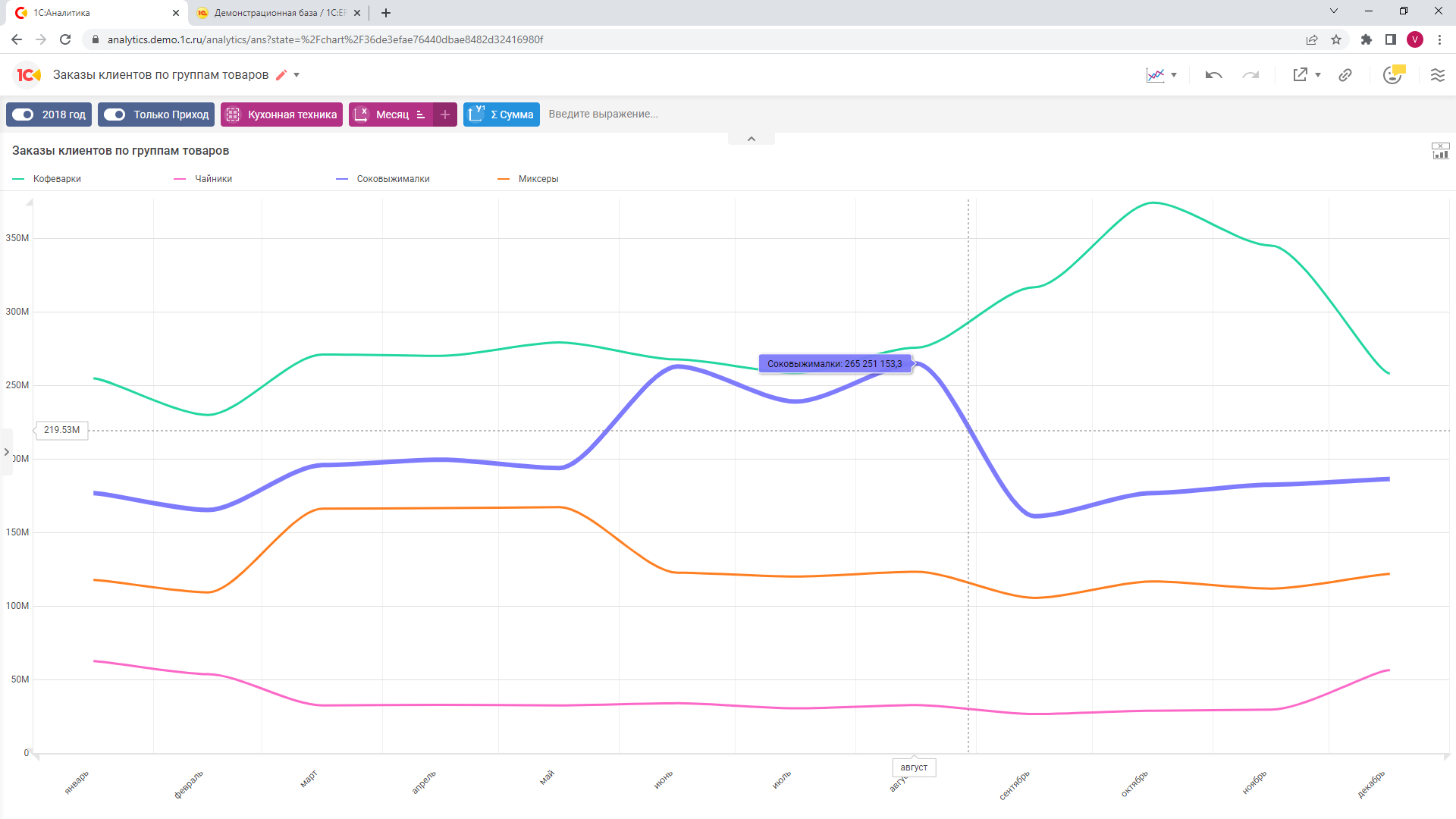Open browser extensions puzzle icon

(1367, 39)
